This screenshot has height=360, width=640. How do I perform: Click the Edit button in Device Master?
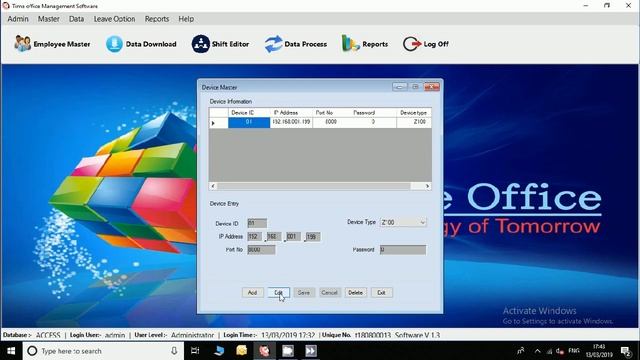[278, 293]
